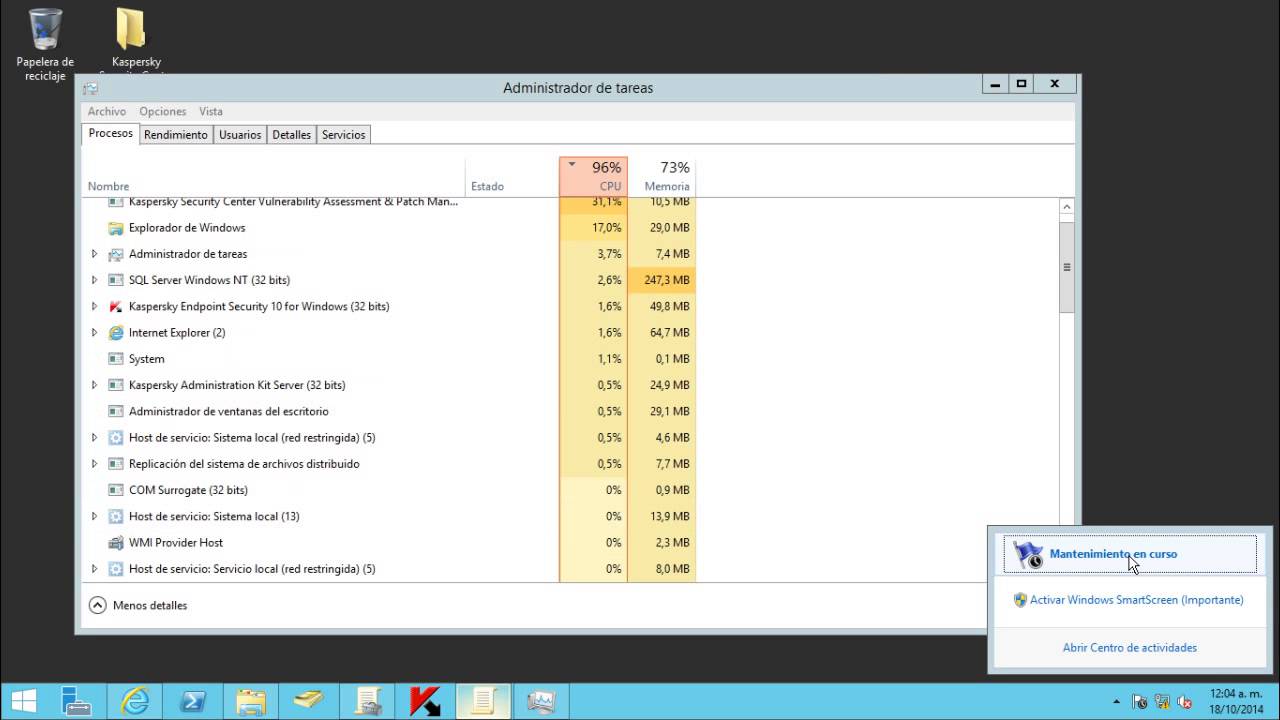
Task: Switch to the Detalles tab
Action: [292, 135]
